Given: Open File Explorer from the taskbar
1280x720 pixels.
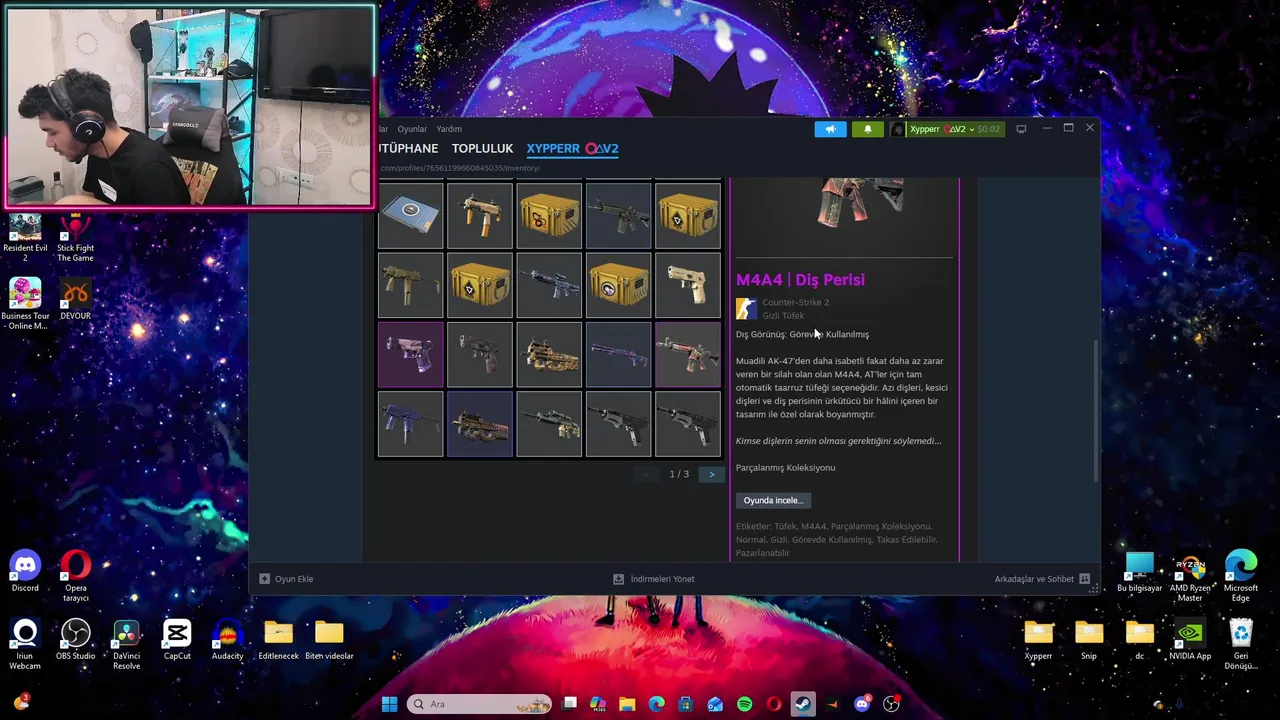Looking at the screenshot, I should click(627, 704).
